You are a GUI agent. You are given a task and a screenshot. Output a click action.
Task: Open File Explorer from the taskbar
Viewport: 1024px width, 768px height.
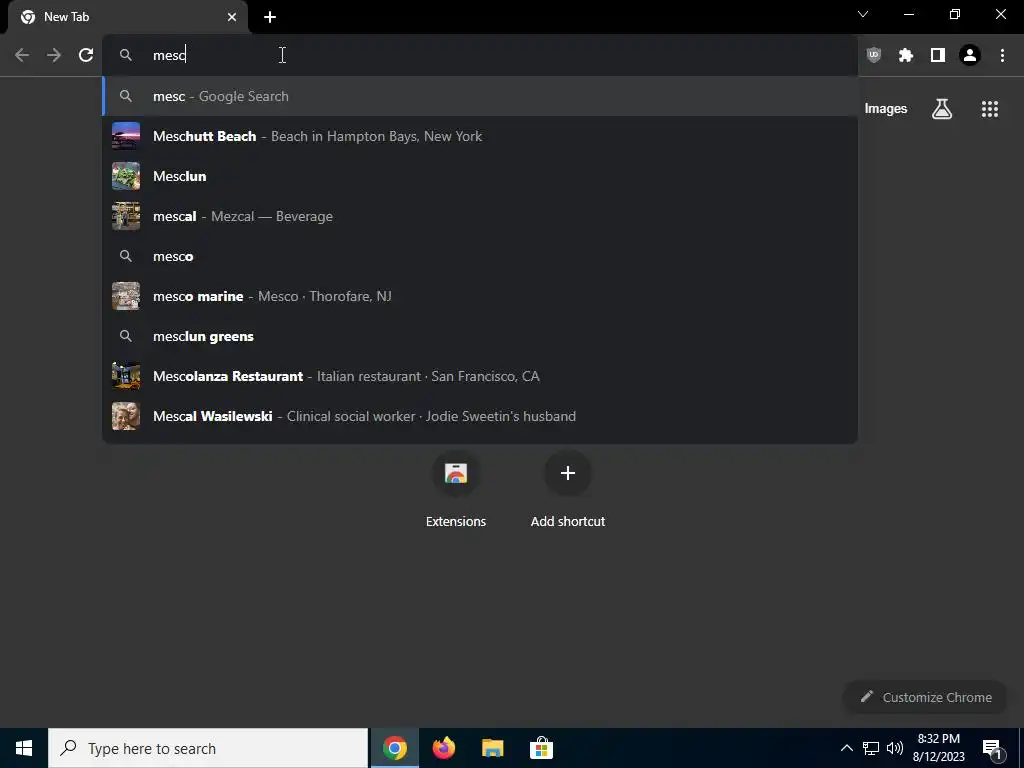(492, 748)
